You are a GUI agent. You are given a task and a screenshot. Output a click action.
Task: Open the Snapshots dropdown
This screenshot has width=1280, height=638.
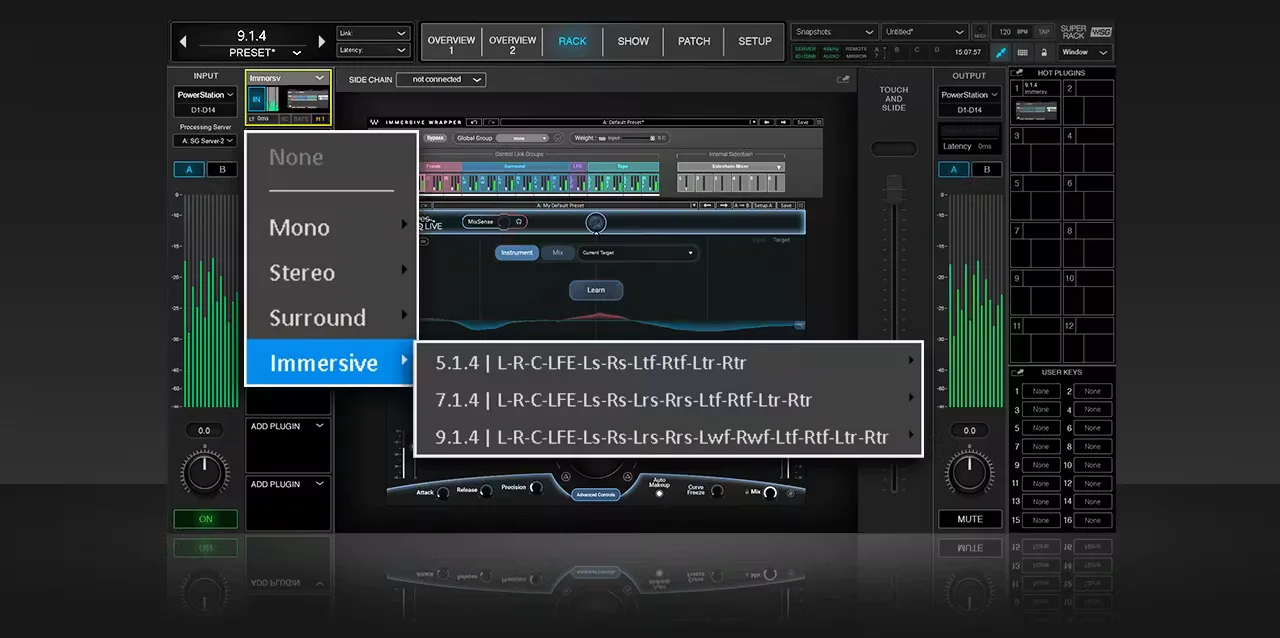(835, 32)
